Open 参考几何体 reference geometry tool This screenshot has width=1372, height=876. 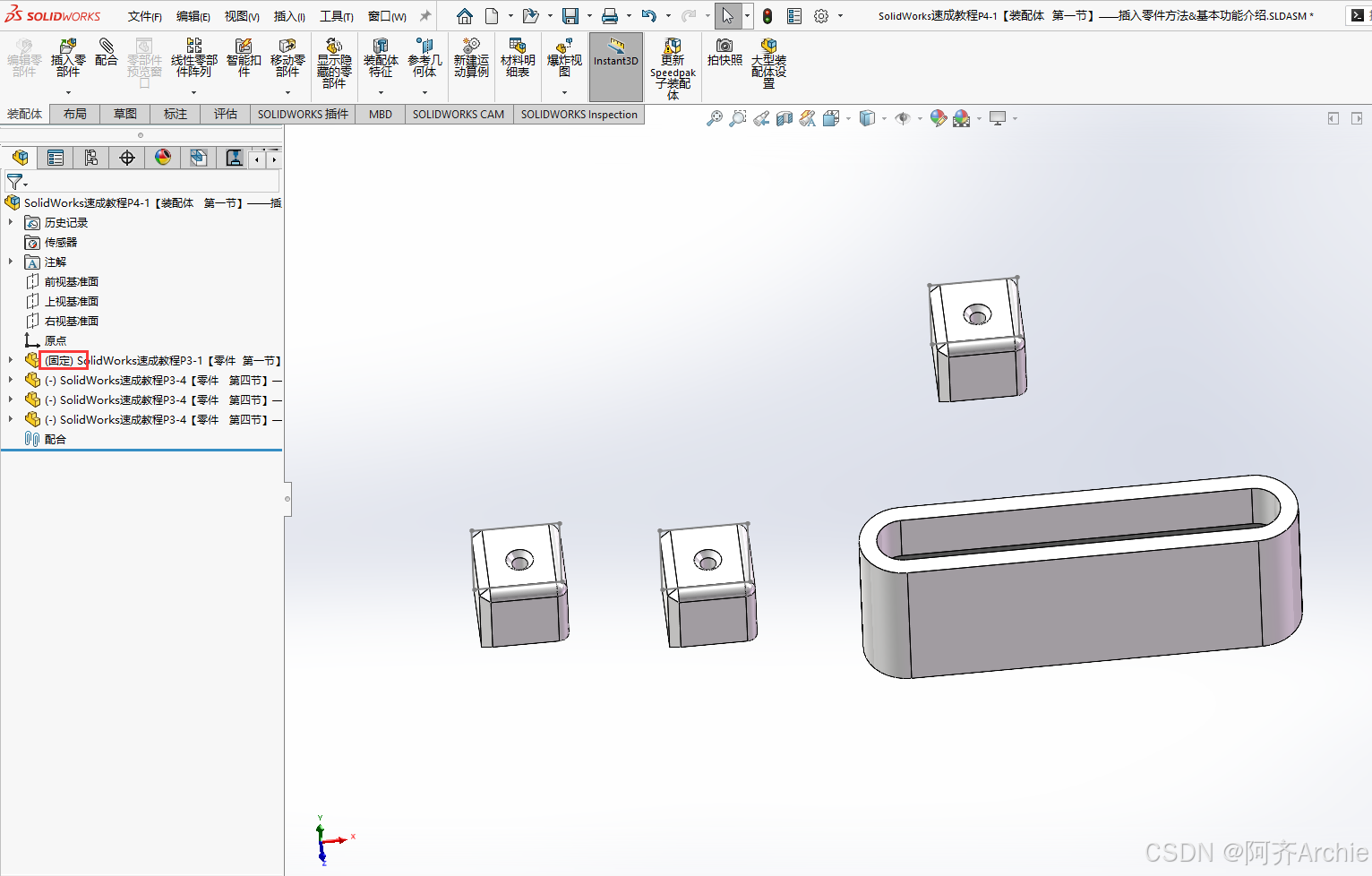click(x=424, y=57)
